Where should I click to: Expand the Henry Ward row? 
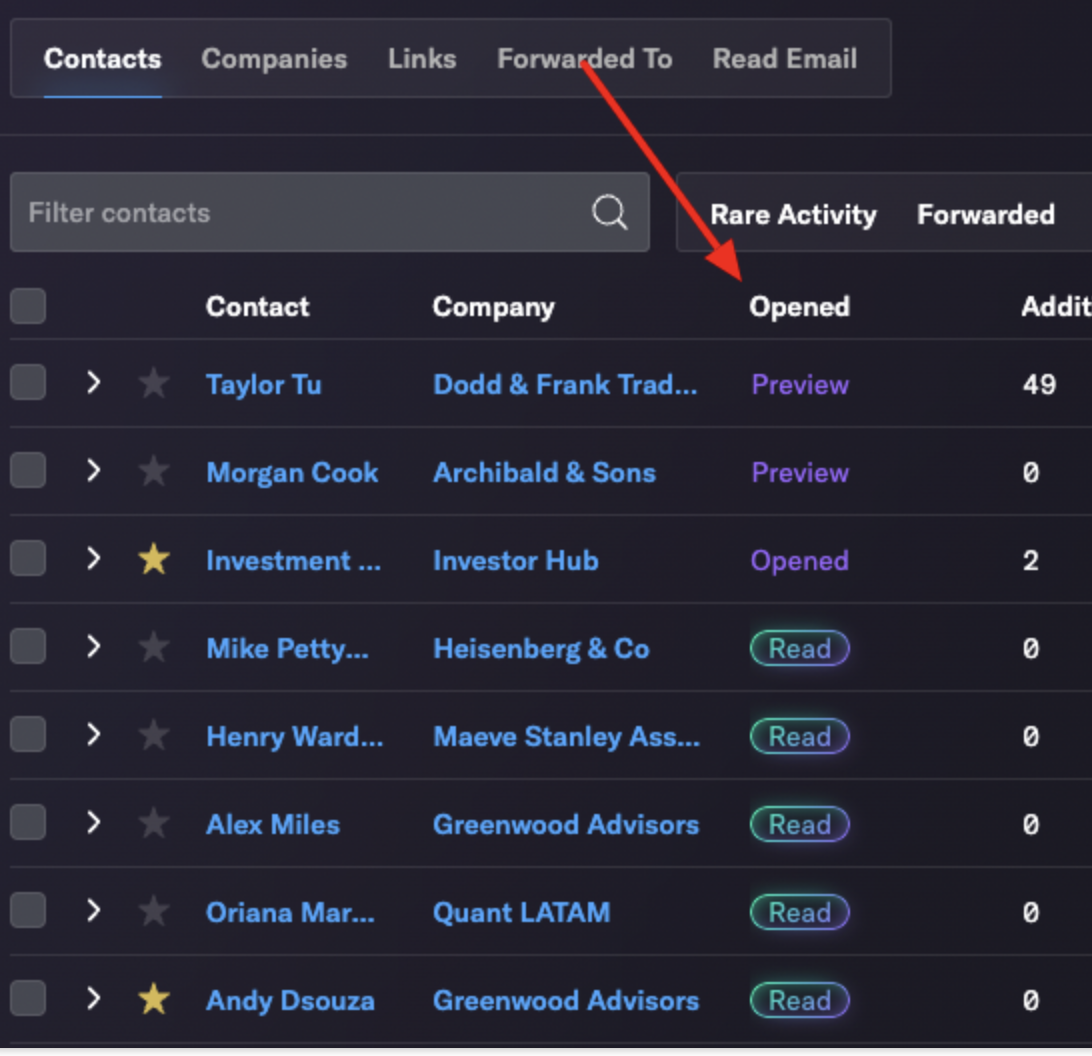tap(94, 734)
